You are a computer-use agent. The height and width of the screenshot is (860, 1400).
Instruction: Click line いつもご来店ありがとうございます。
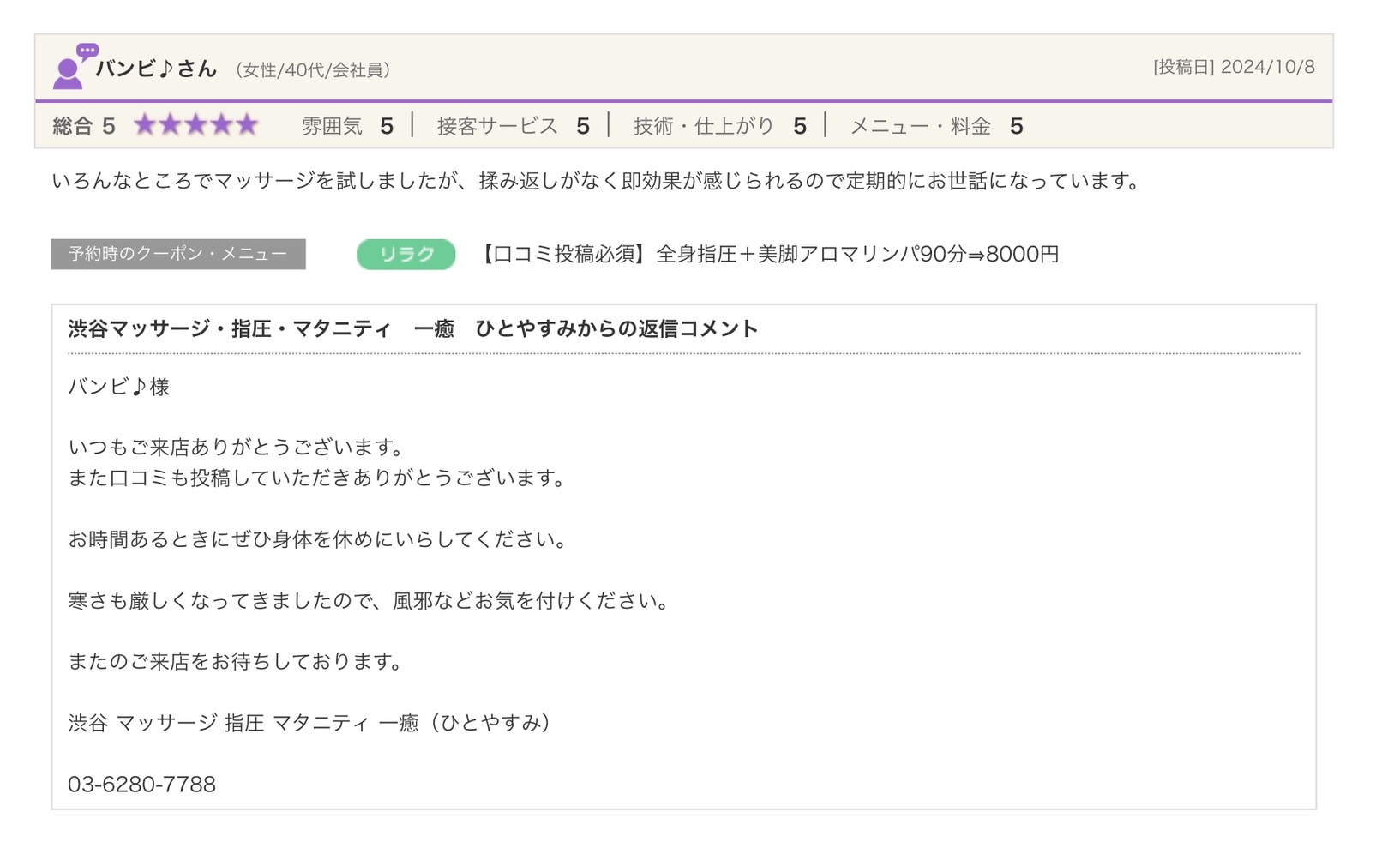click(237, 447)
